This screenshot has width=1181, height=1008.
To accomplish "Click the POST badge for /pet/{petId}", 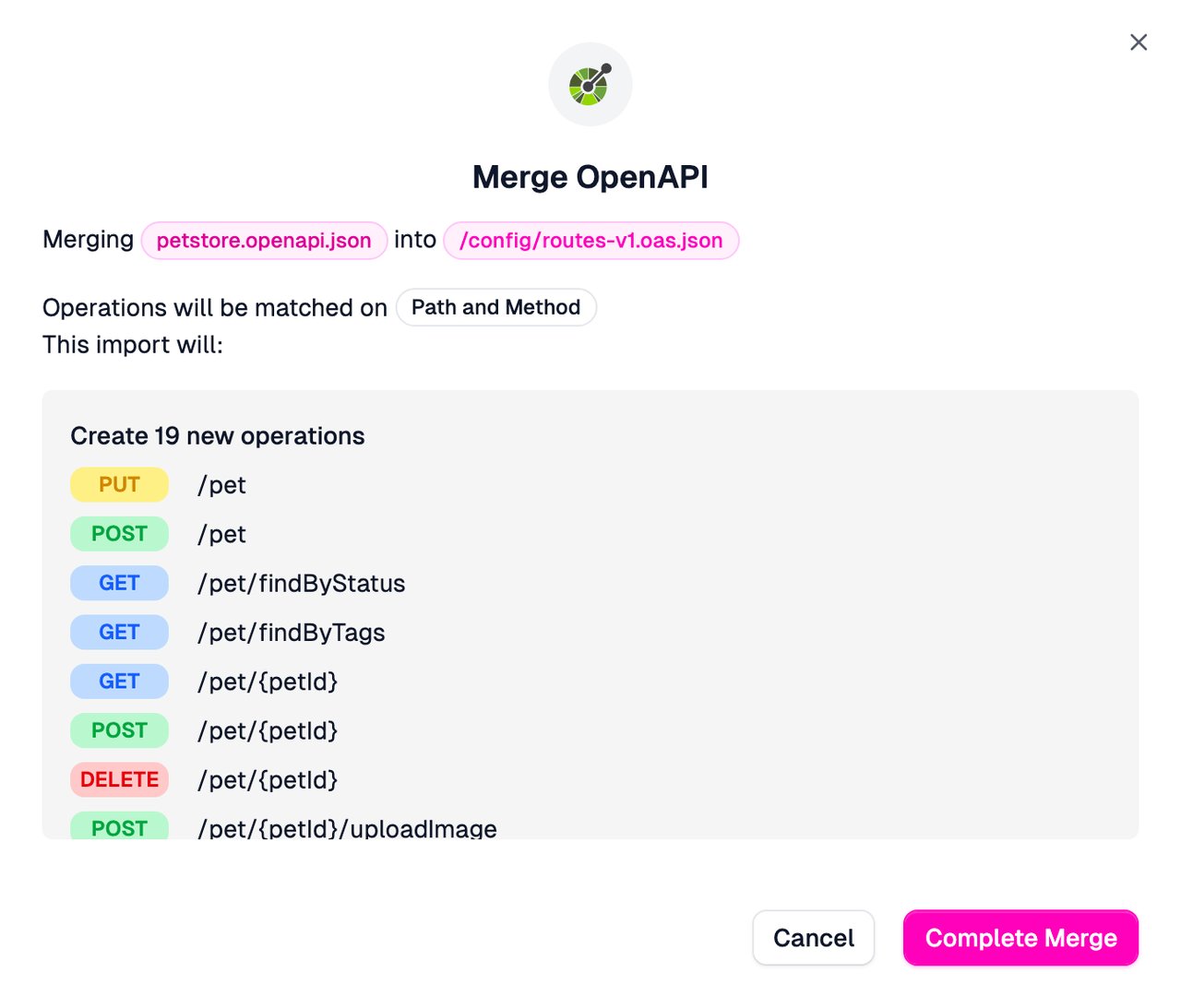I will coord(120,730).
